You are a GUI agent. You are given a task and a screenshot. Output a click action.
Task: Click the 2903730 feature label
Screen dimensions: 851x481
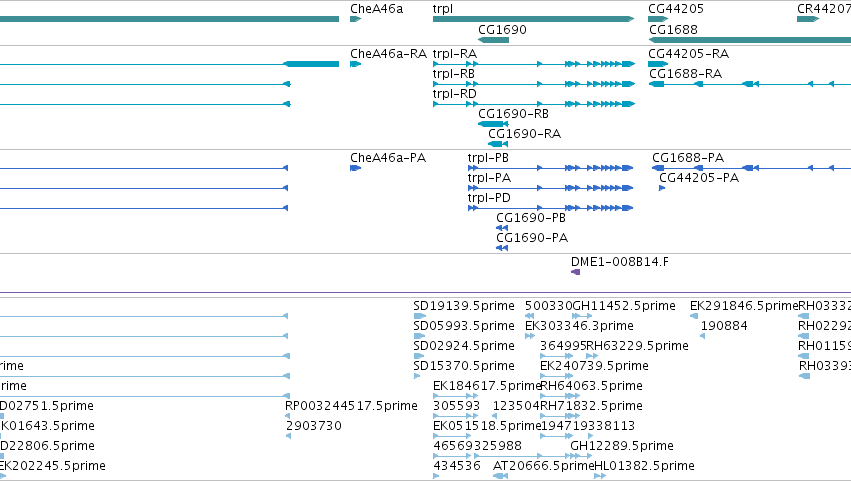coord(314,426)
